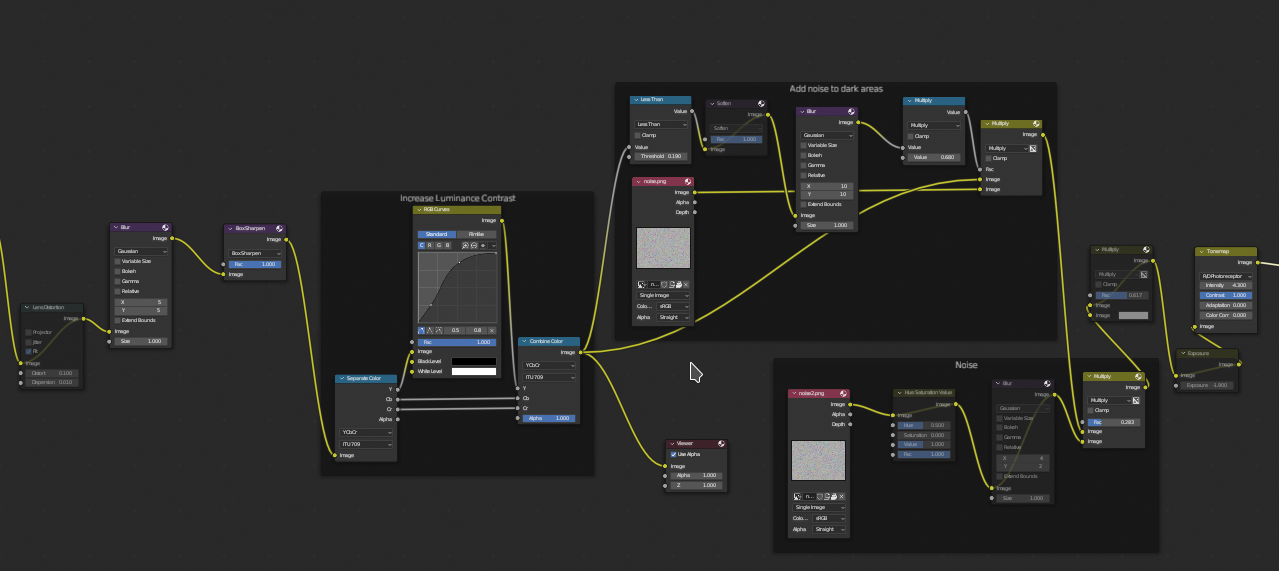Open R/D Photoreceptor dropdown in Tonemap node

[x=1226, y=276]
